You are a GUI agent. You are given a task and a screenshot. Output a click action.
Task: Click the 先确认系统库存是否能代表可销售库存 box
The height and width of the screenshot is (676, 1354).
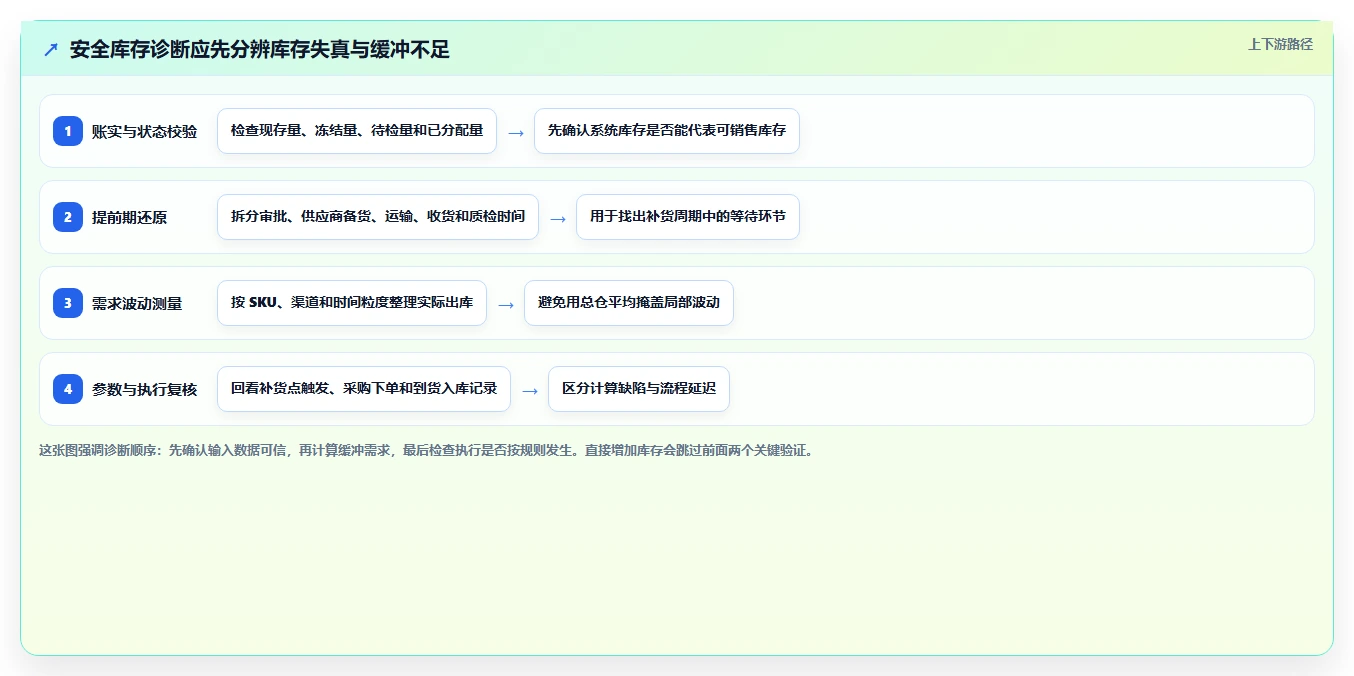click(x=667, y=131)
